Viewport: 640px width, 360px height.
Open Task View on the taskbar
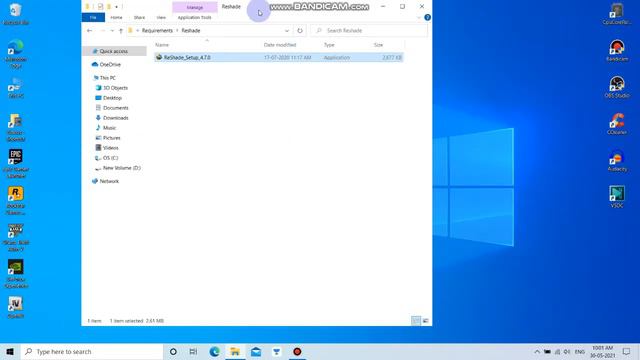click(193, 351)
